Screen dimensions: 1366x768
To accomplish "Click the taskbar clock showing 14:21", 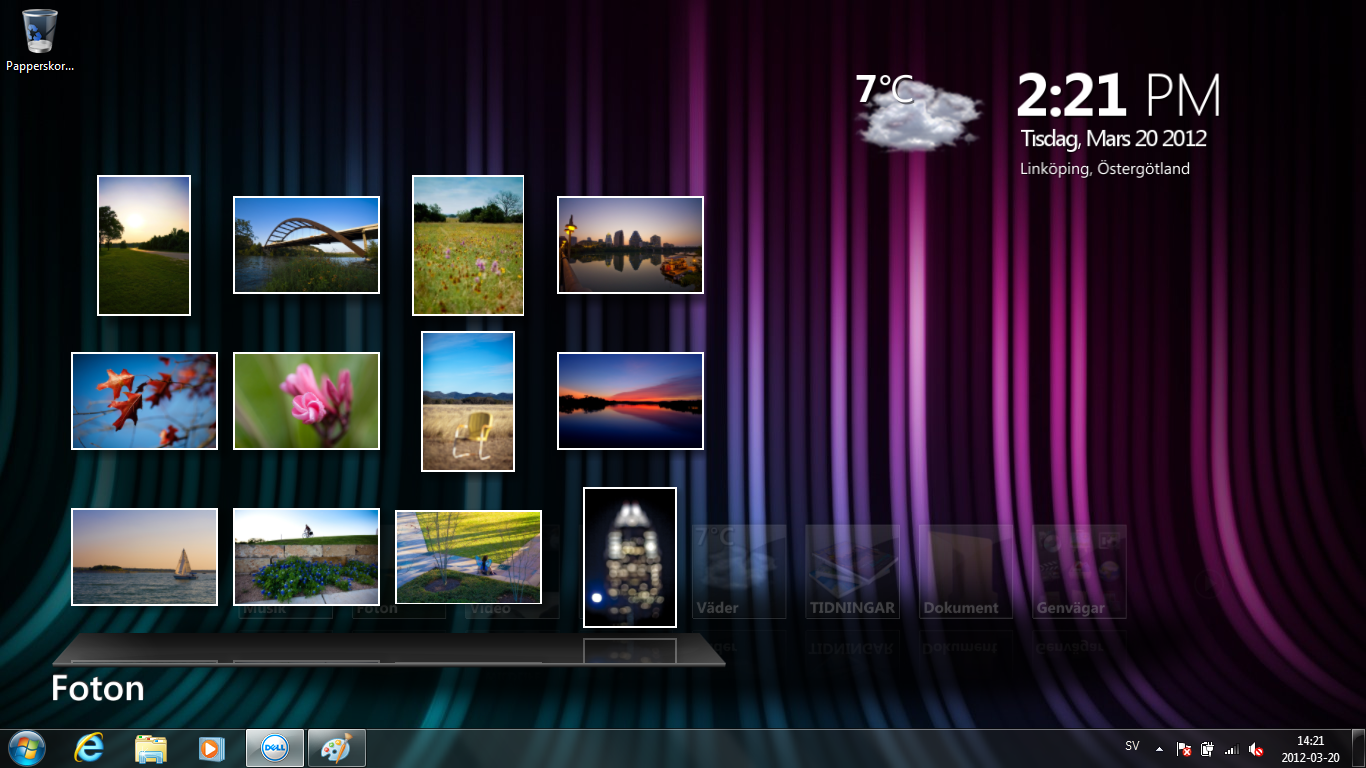I will 1310,748.
